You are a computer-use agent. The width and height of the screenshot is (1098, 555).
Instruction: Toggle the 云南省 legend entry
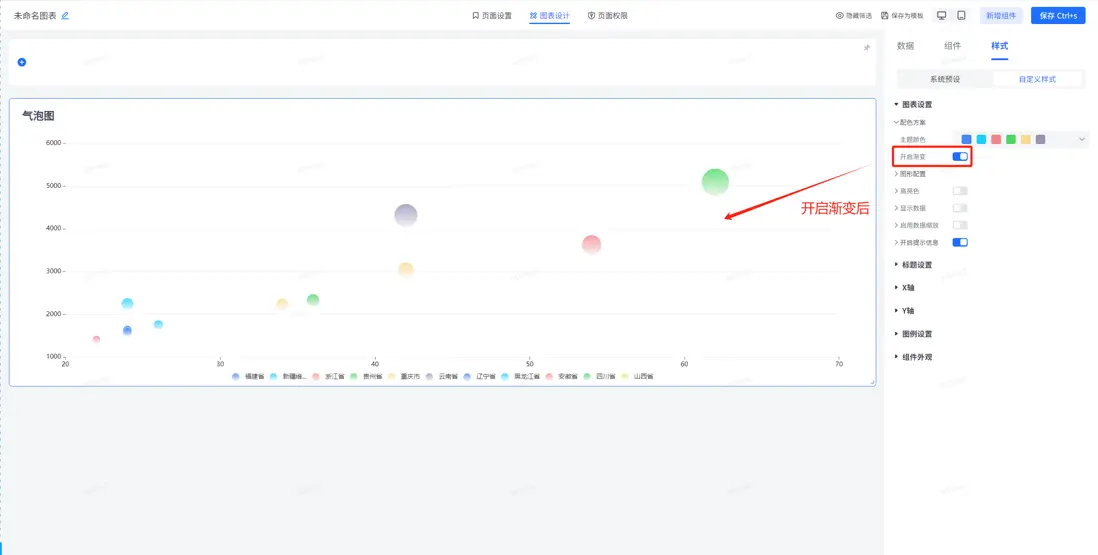tap(442, 377)
